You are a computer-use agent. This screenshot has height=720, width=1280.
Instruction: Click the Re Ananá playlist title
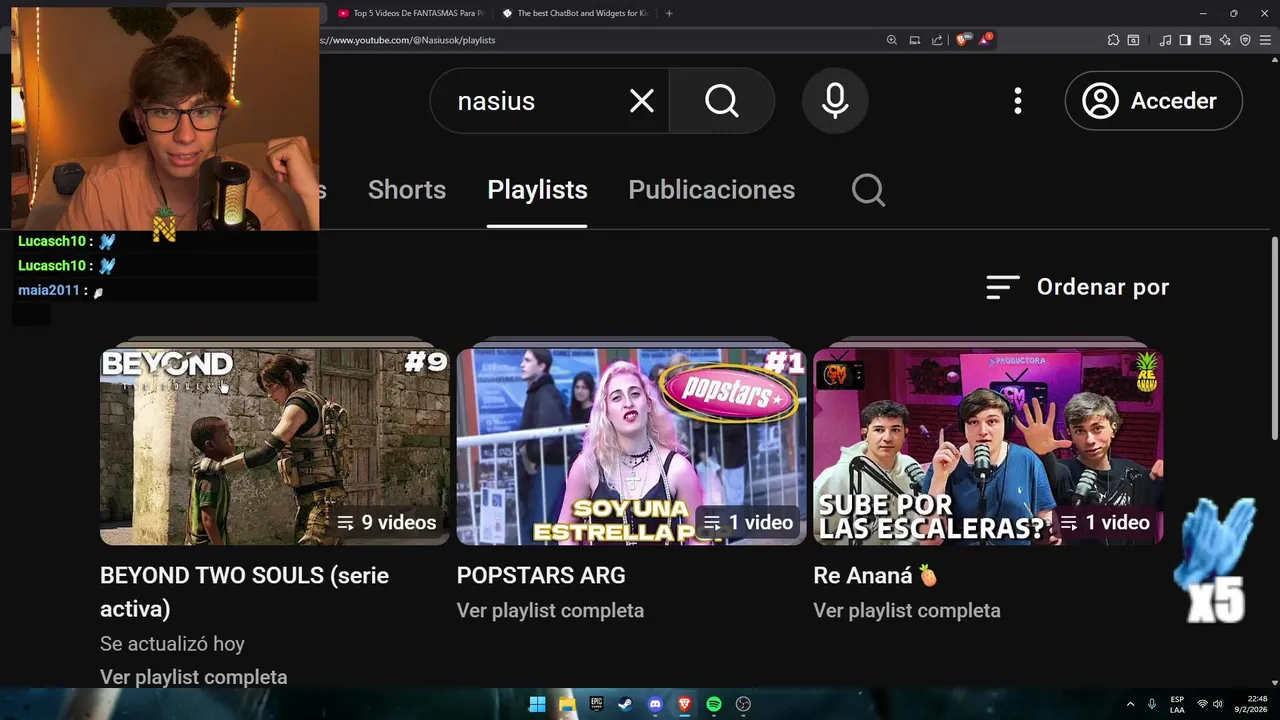pos(876,576)
